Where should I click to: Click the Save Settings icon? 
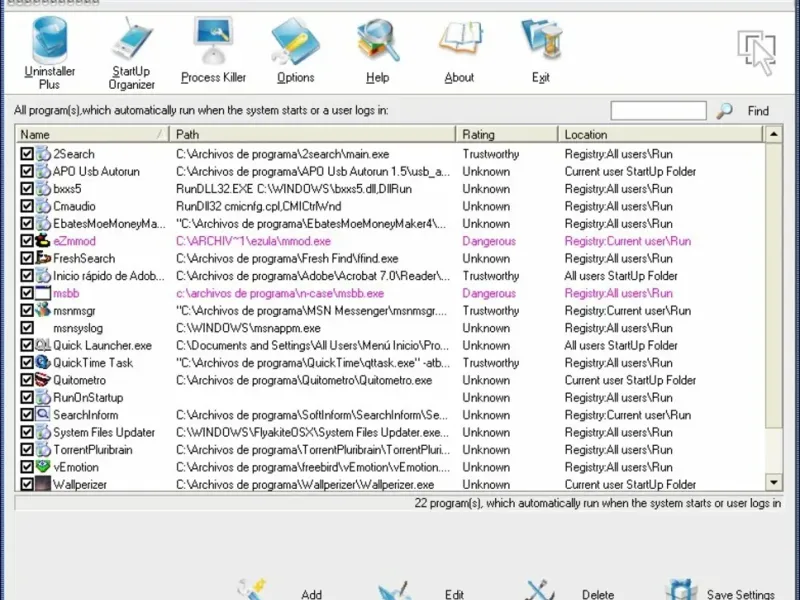(x=682, y=591)
